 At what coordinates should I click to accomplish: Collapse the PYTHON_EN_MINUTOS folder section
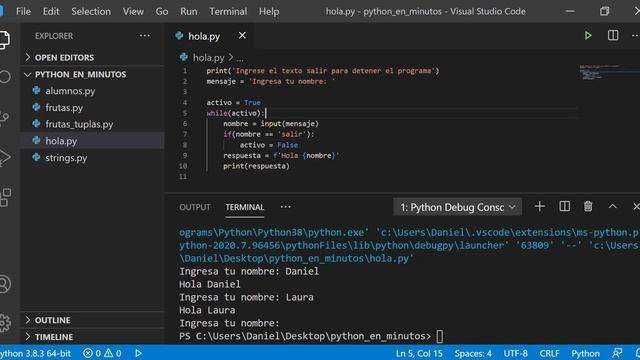click(x=93, y=74)
